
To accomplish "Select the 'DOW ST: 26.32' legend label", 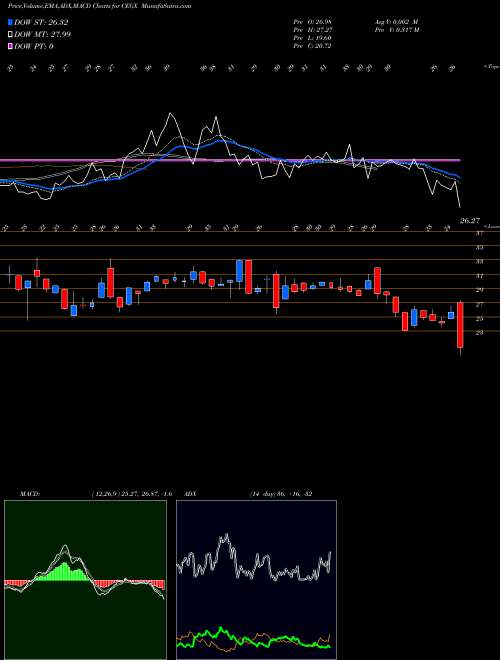I will coord(41,23).
